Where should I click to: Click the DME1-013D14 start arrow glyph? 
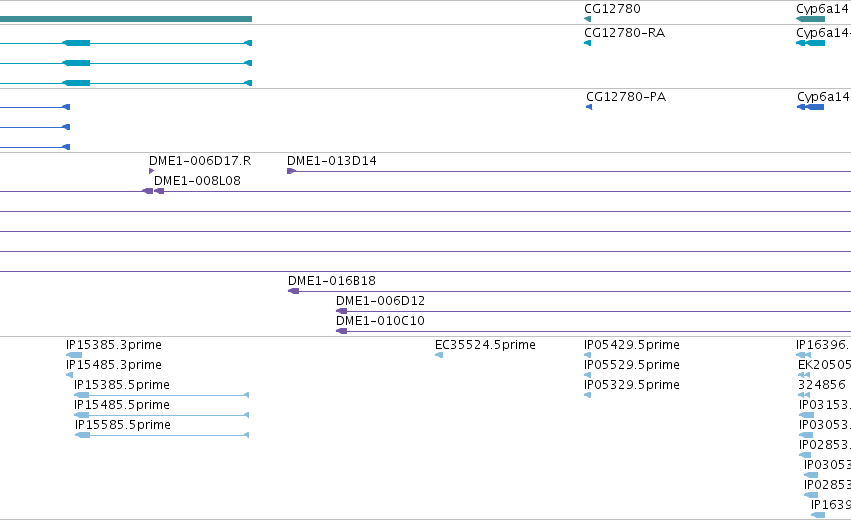[x=291, y=171]
